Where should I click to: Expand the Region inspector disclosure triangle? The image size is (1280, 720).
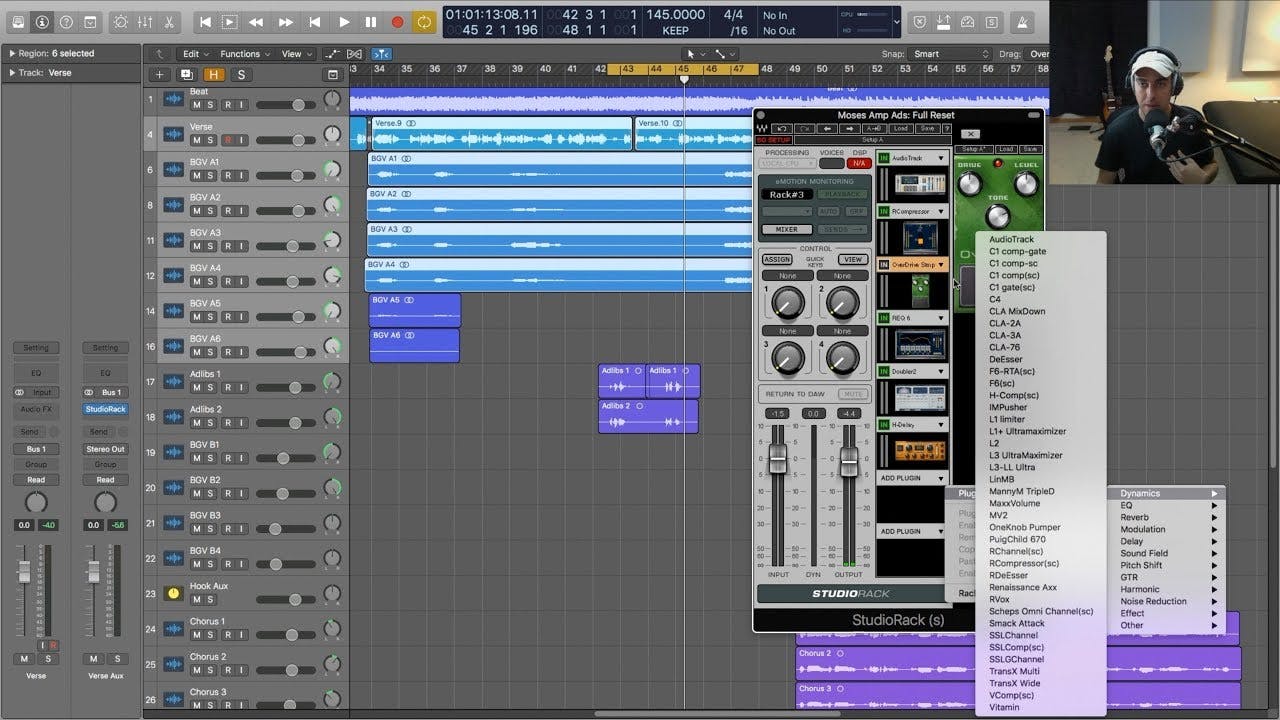(x=11, y=54)
